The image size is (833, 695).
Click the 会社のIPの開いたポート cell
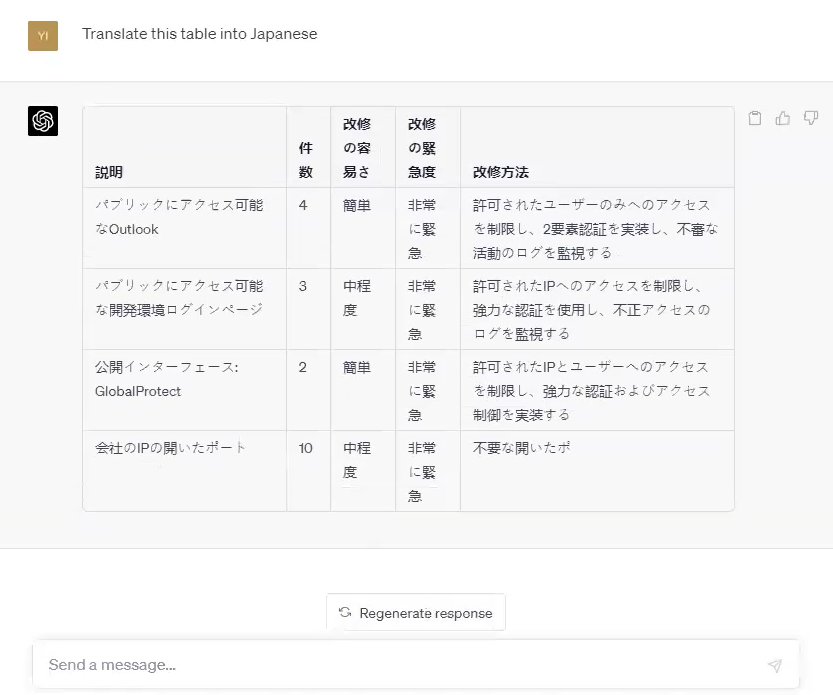click(184, 471)
